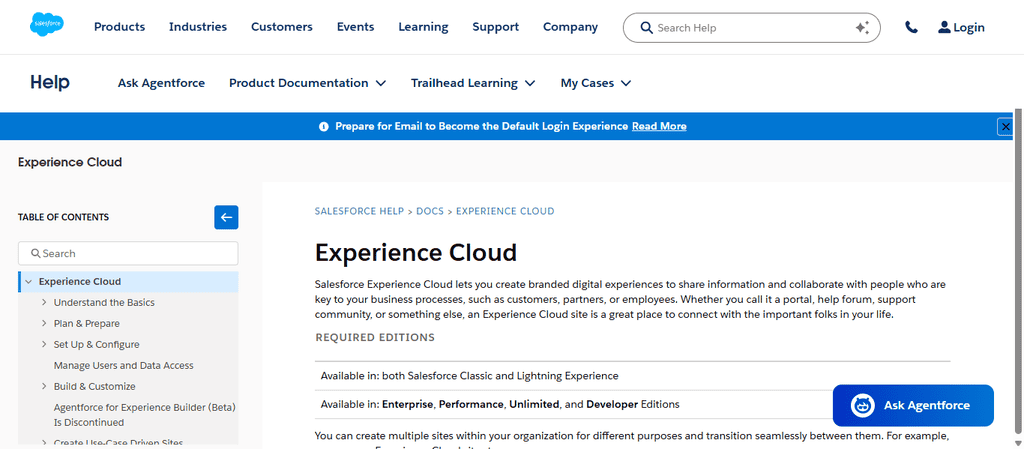Focus the Search Help field
The width and height of the screenshot is (1024, 449).
pos(752,27)
